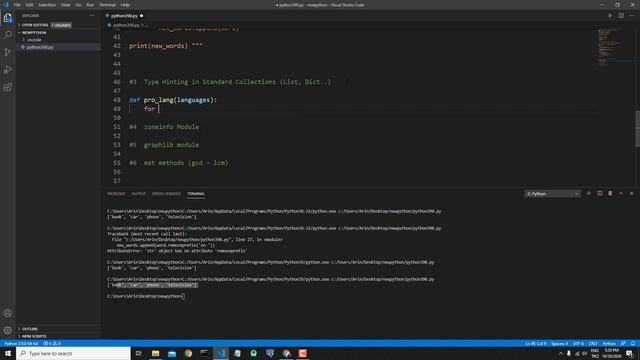Show hidden system tray icons
Image resolution: width=640 pixels, height=360 pixels.
pos(560,353)
